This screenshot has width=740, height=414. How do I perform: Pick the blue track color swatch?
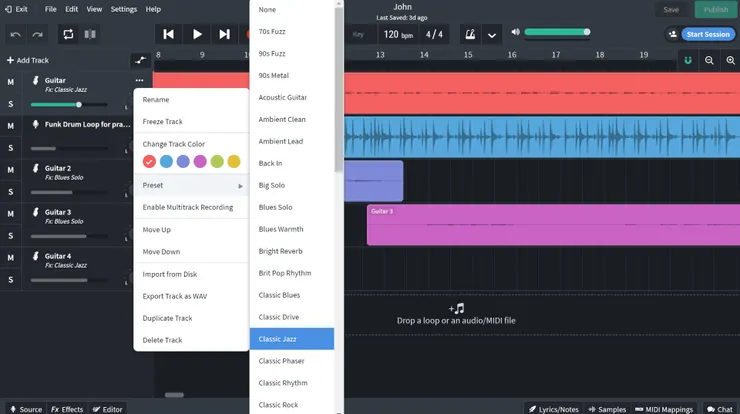pyautogui.click(x=166, y=161)
